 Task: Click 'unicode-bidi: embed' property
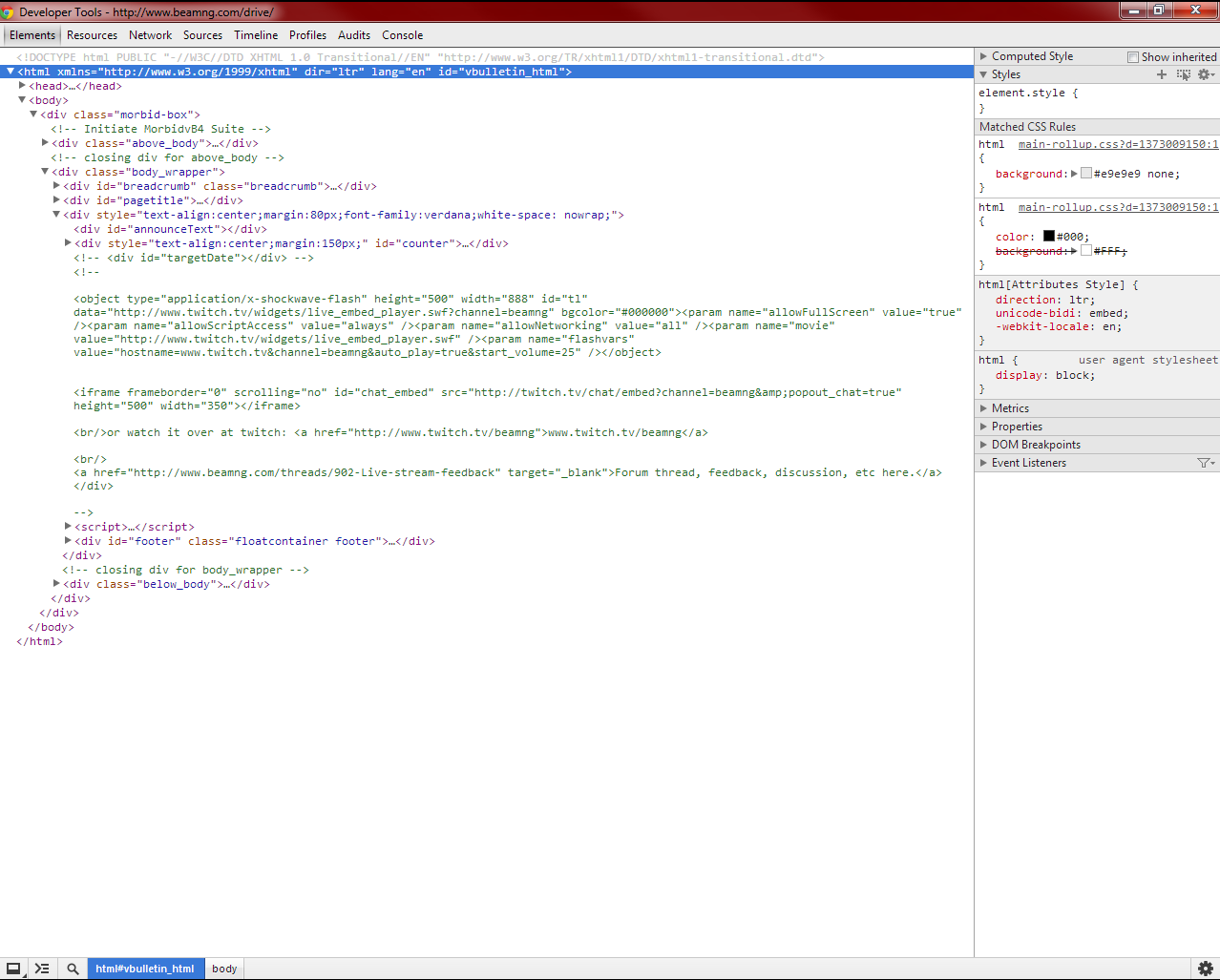click(x=1062, y=313)
